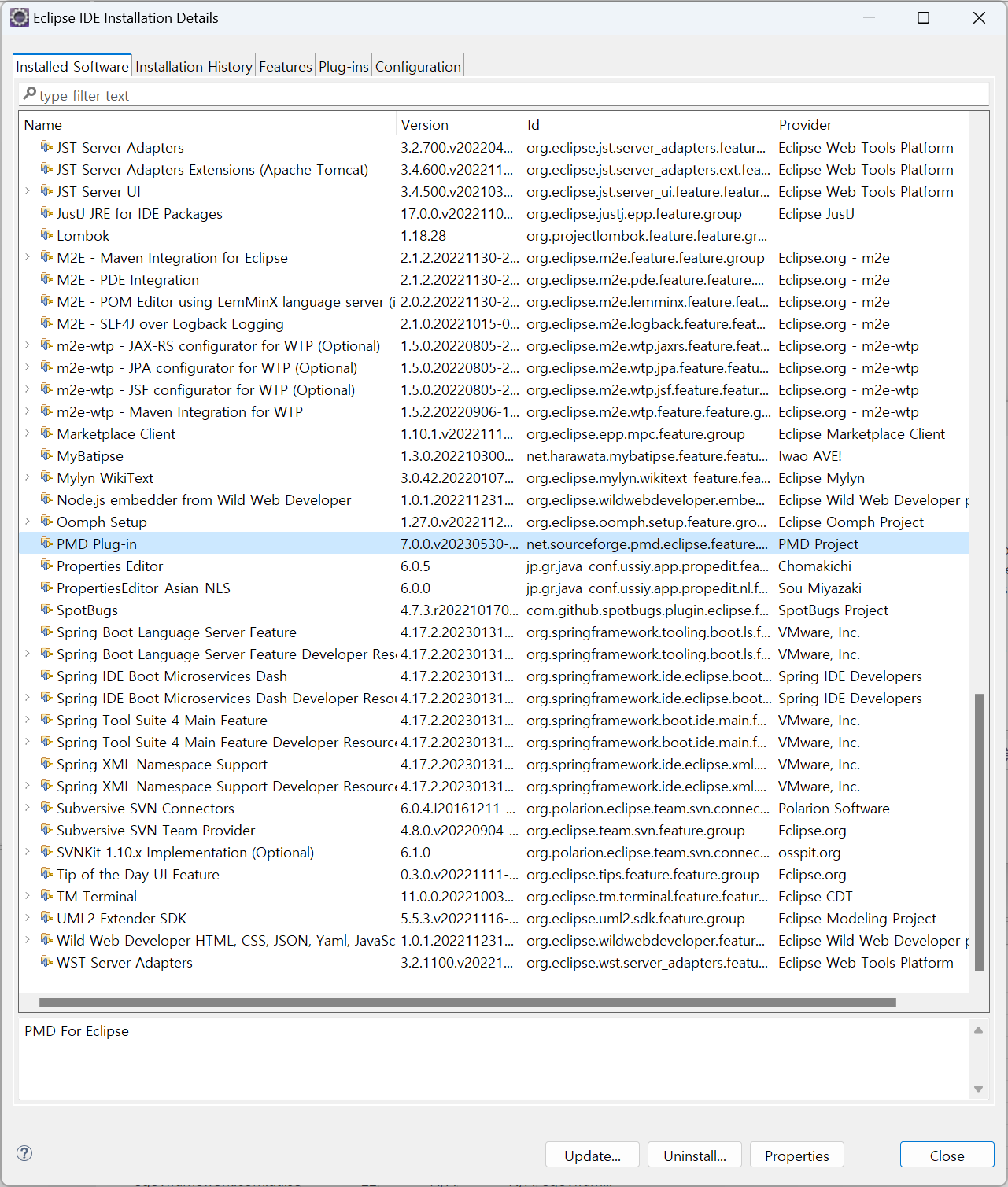Click the vertical scrollbar thumb in list
1008x1187 pixels.
979,832
